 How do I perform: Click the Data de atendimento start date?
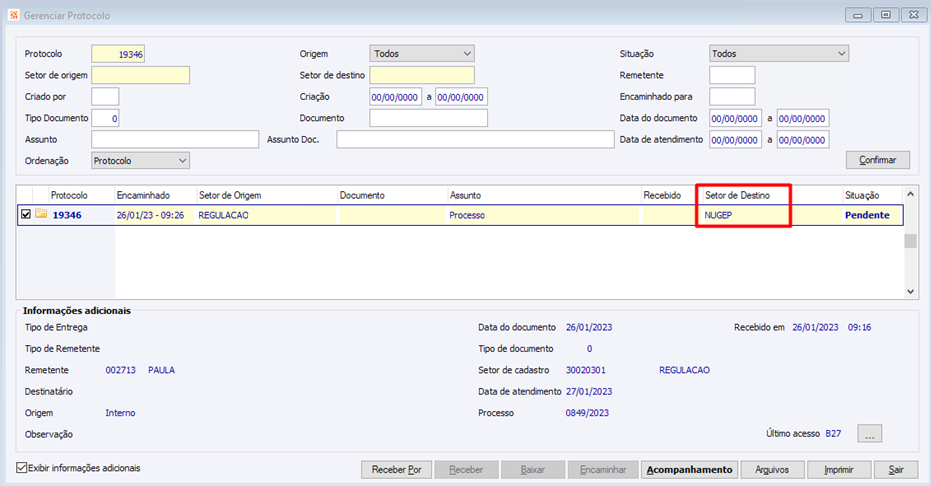pos(735,139)
